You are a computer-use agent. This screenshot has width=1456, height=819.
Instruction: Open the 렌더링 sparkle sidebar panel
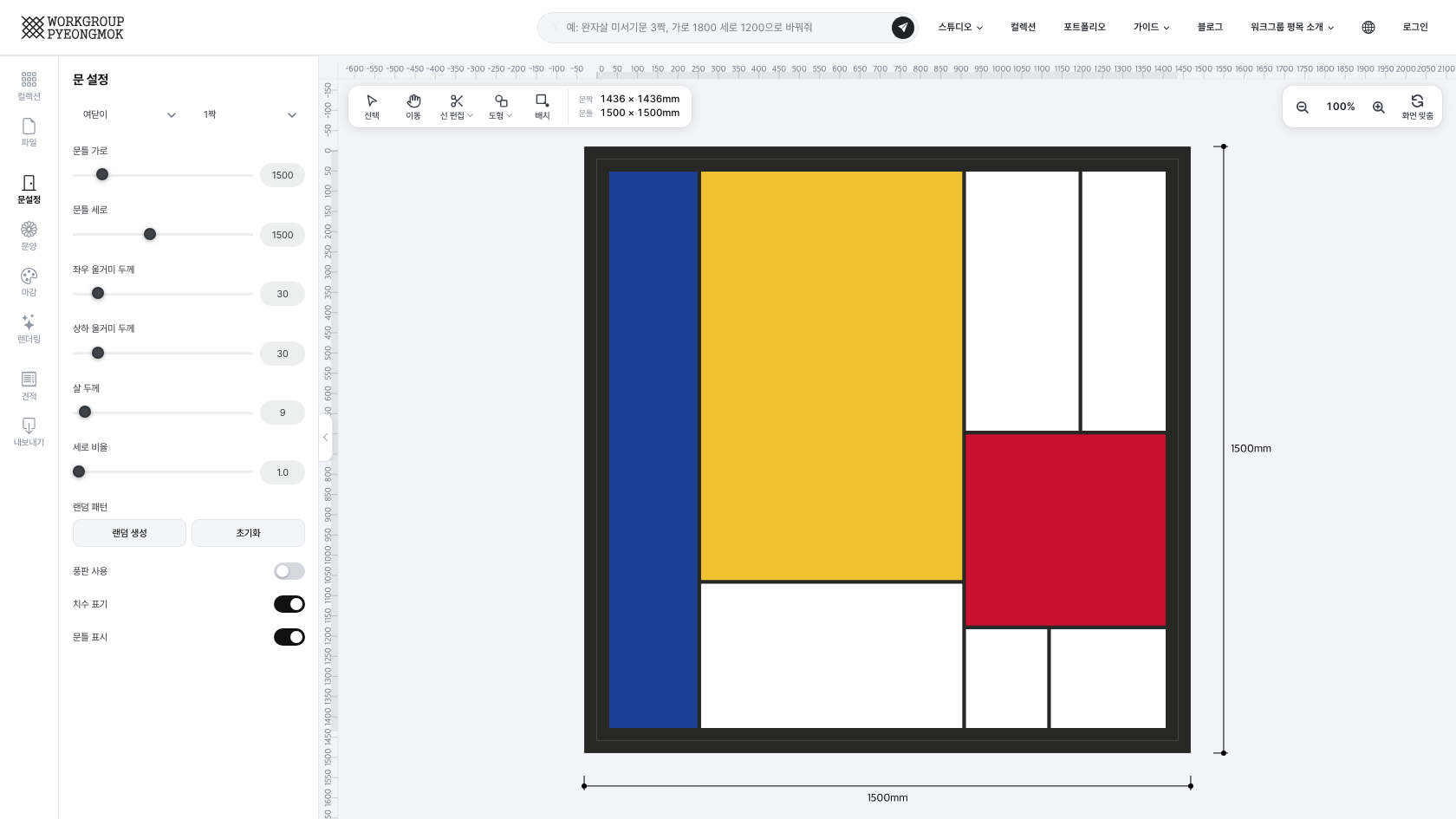point(29,328)
